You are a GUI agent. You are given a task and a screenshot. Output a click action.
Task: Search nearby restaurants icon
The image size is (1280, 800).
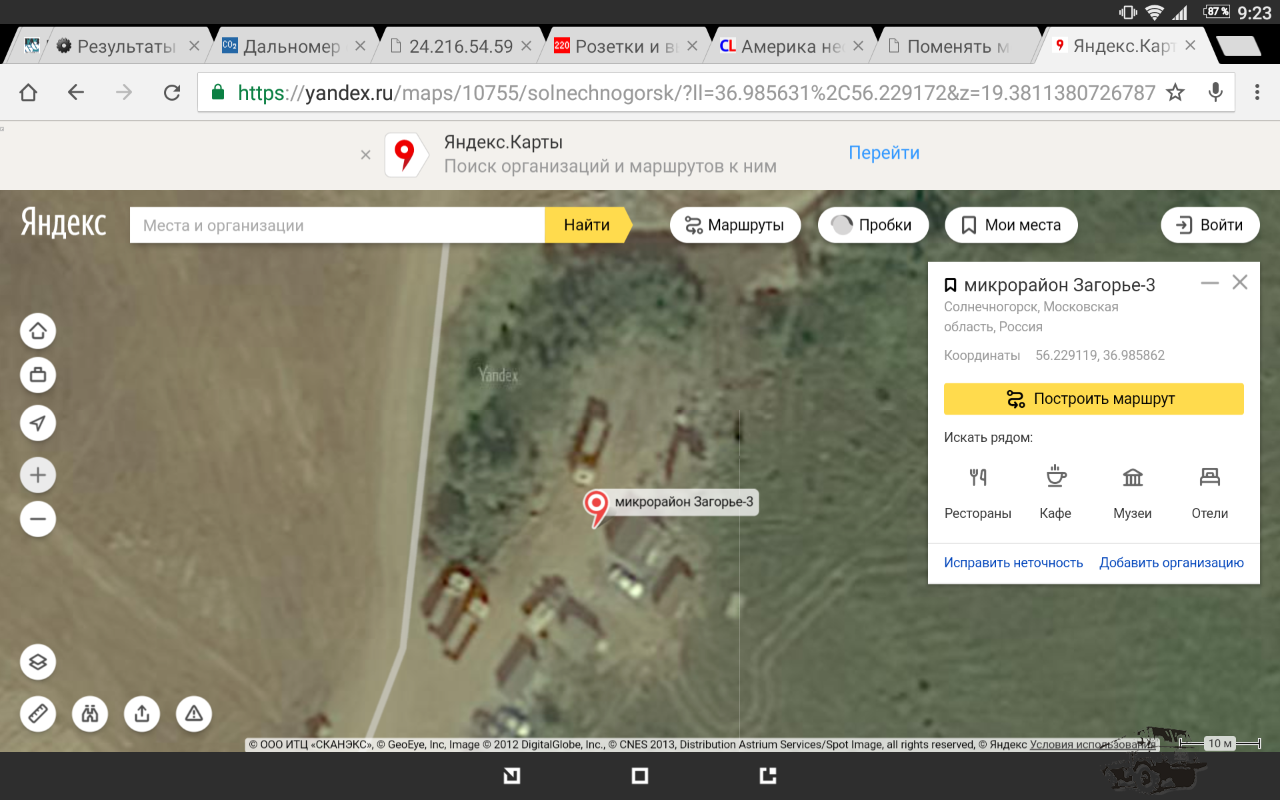(x=978, y=477)
